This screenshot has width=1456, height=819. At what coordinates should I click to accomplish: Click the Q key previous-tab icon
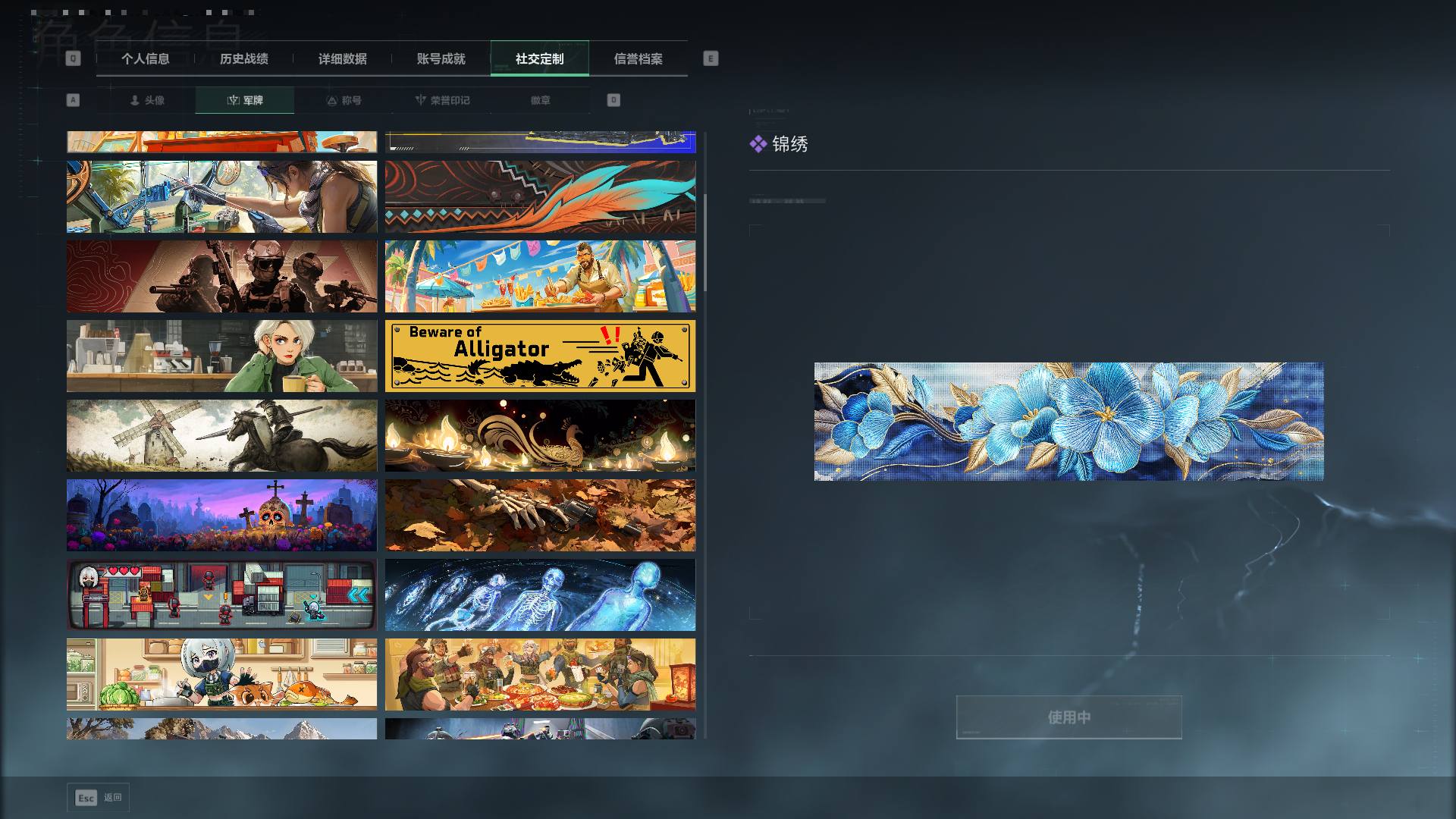73,58
